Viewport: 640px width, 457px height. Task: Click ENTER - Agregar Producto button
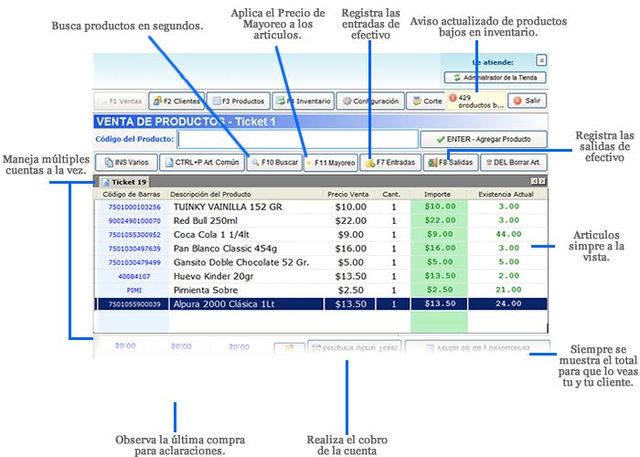coord(483,139)
